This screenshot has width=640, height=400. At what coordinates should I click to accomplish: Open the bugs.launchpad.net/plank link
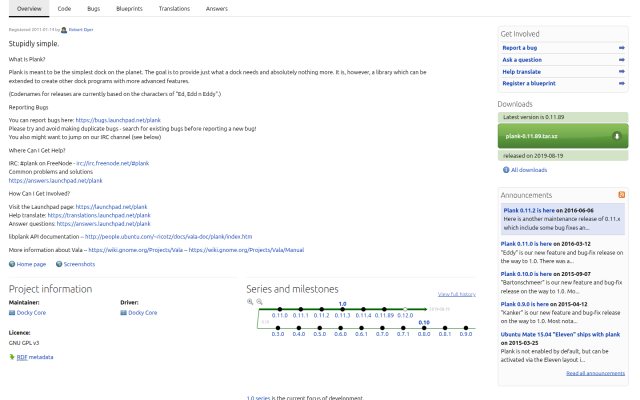118,120
